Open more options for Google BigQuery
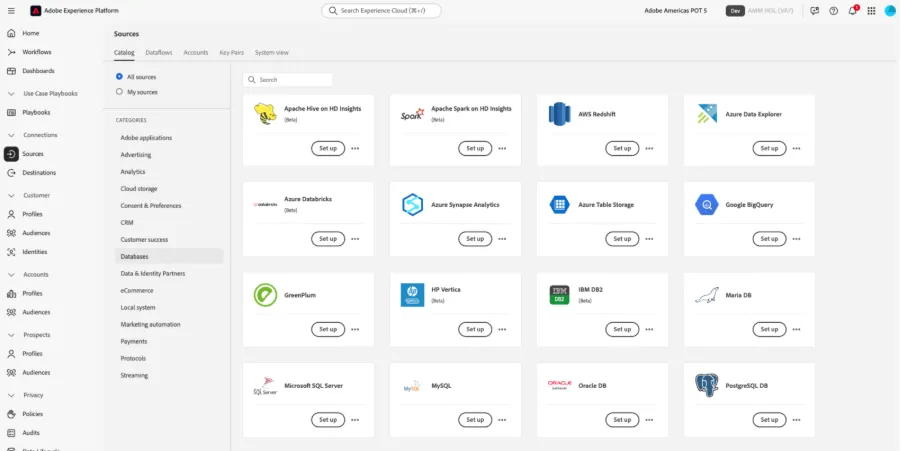The width and height of the screenshot is (901, 451). (796, 239)
